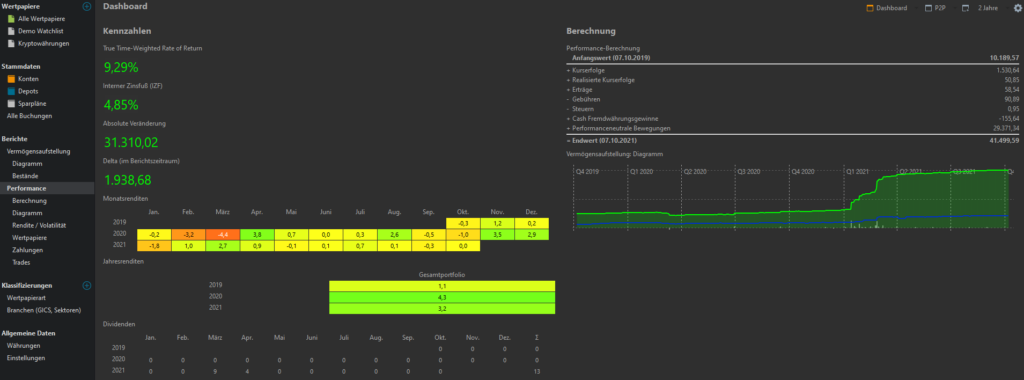Click the orange Konten account icon
The image size is (1024, 380).
click(11, 78)
